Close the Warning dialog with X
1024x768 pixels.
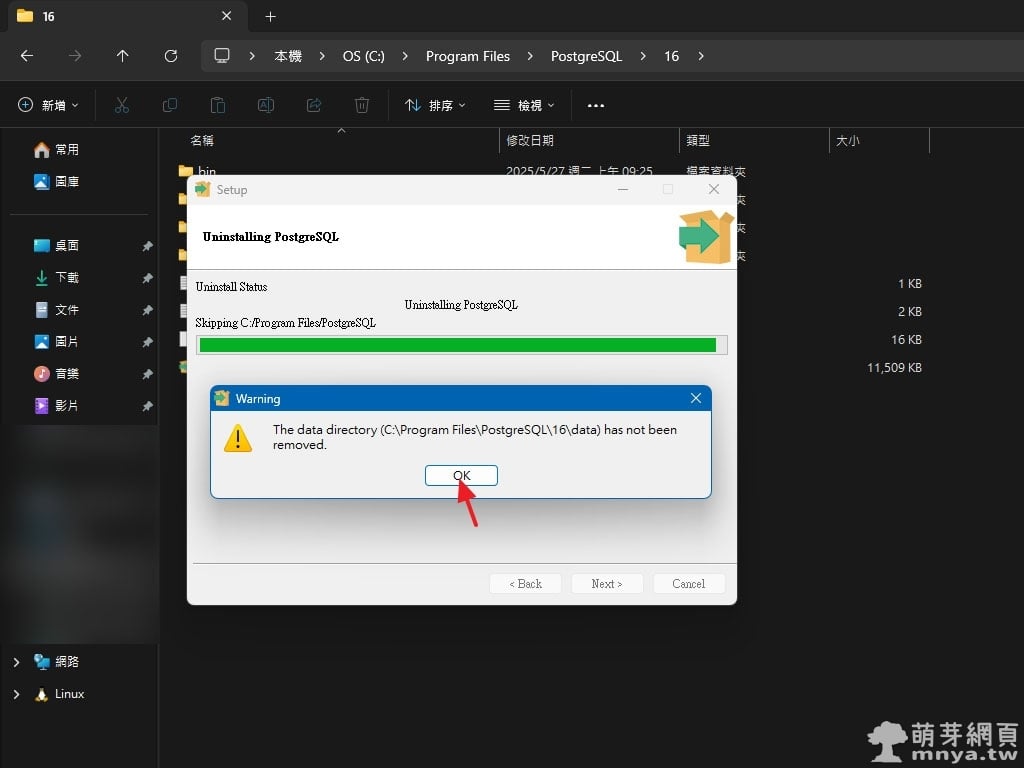(x=696, y=398)
